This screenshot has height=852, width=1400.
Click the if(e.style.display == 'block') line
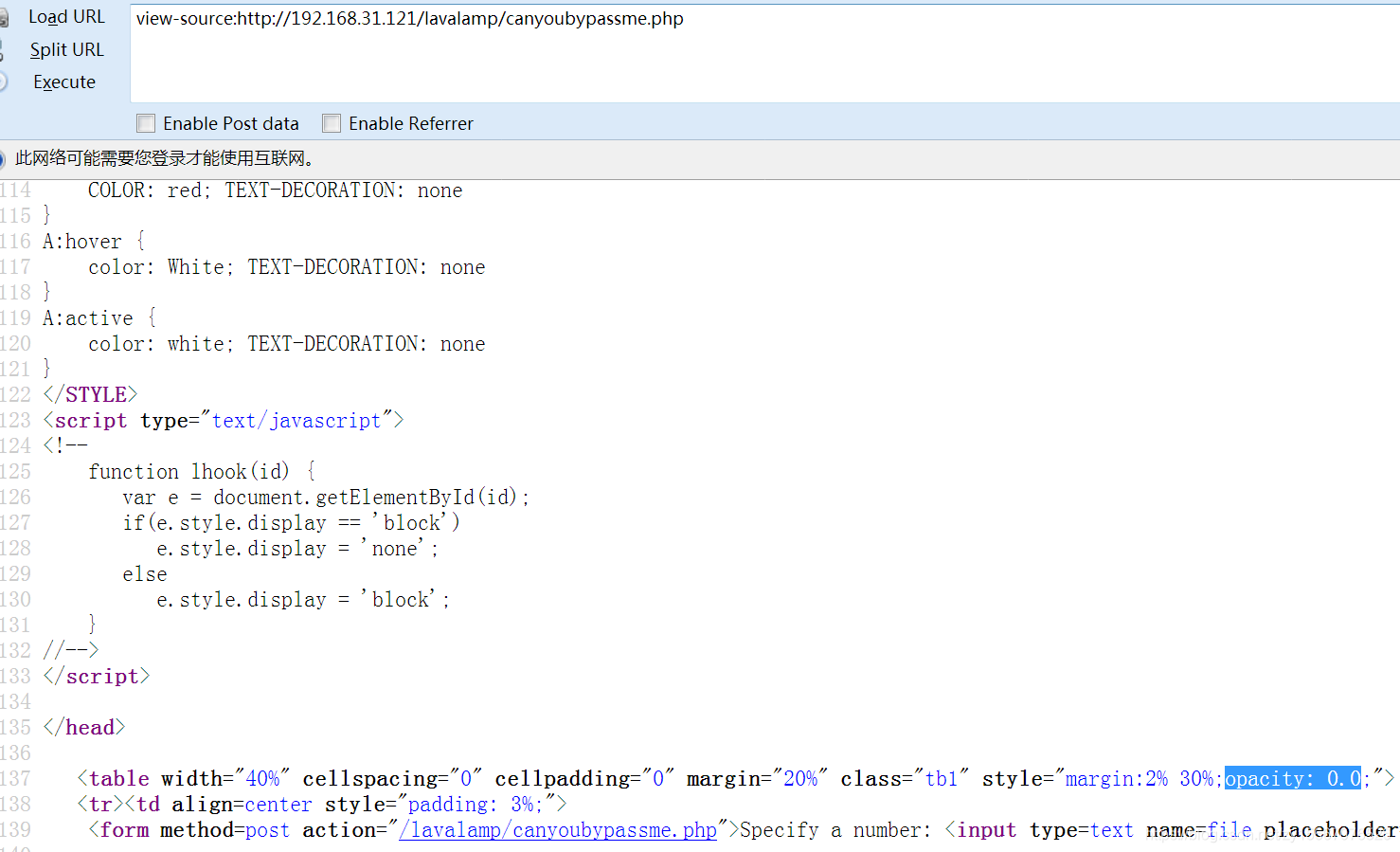(291, 522)
